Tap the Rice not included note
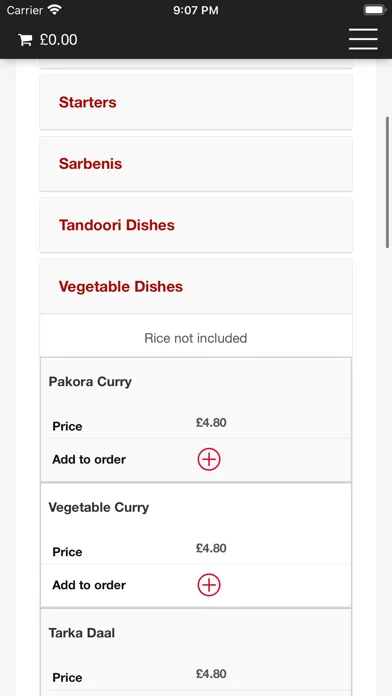 click(196, 338)
